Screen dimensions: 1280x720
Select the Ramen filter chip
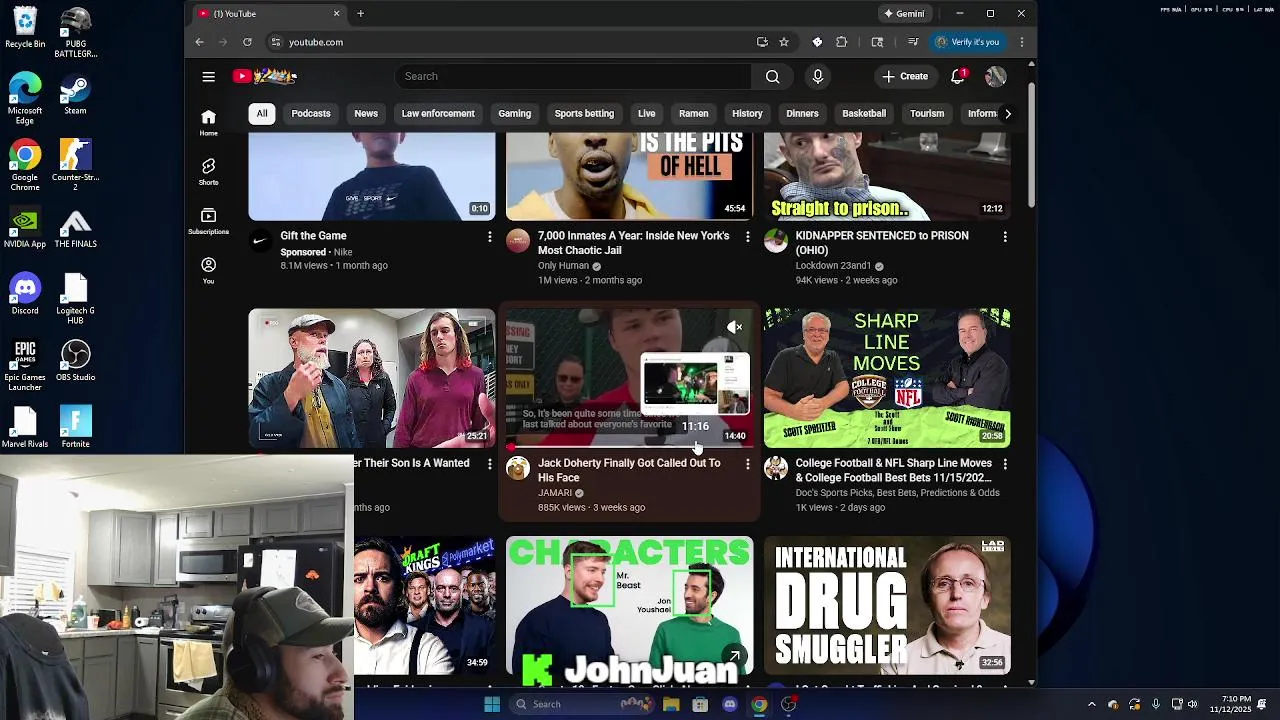click(693, 114)
